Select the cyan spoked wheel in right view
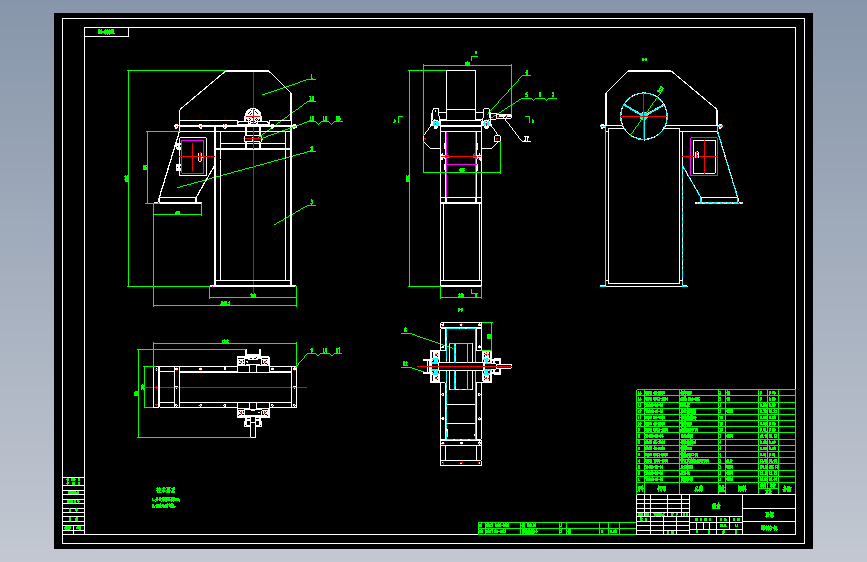867x562 pixels. pyautogui.click(x=644, y=116)
